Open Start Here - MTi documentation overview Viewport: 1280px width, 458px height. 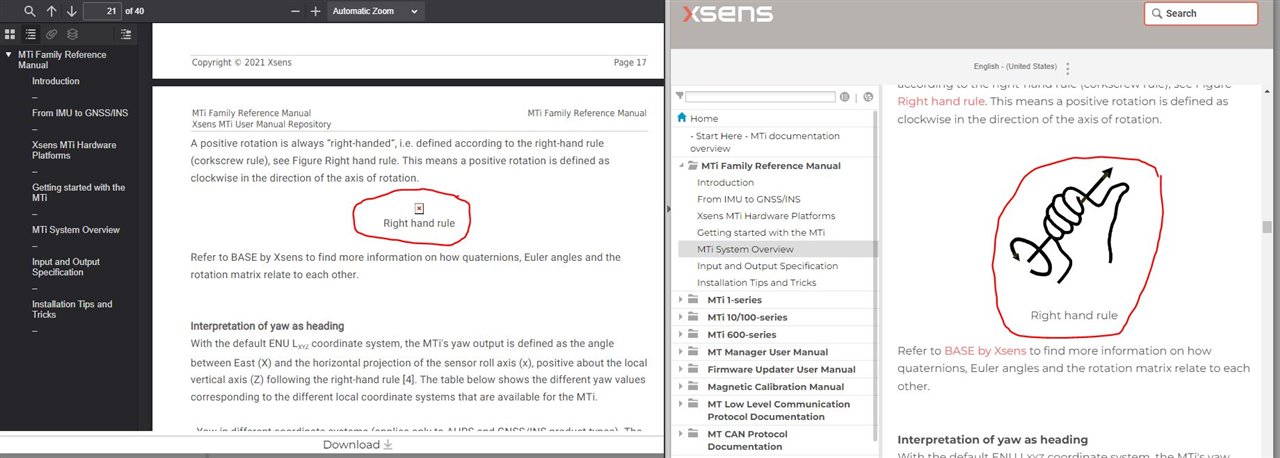pyautogui.click(x=765, y=142)
